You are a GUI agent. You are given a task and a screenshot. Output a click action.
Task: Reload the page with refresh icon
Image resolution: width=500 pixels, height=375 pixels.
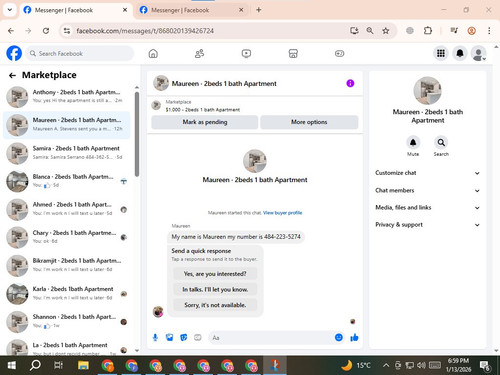[46, 31]
